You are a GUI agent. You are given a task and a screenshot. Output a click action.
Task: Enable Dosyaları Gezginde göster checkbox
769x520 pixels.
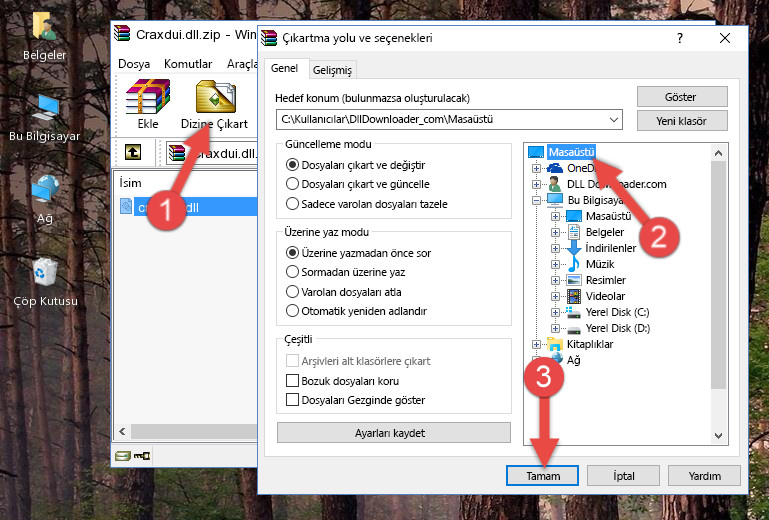coord(292,400)
